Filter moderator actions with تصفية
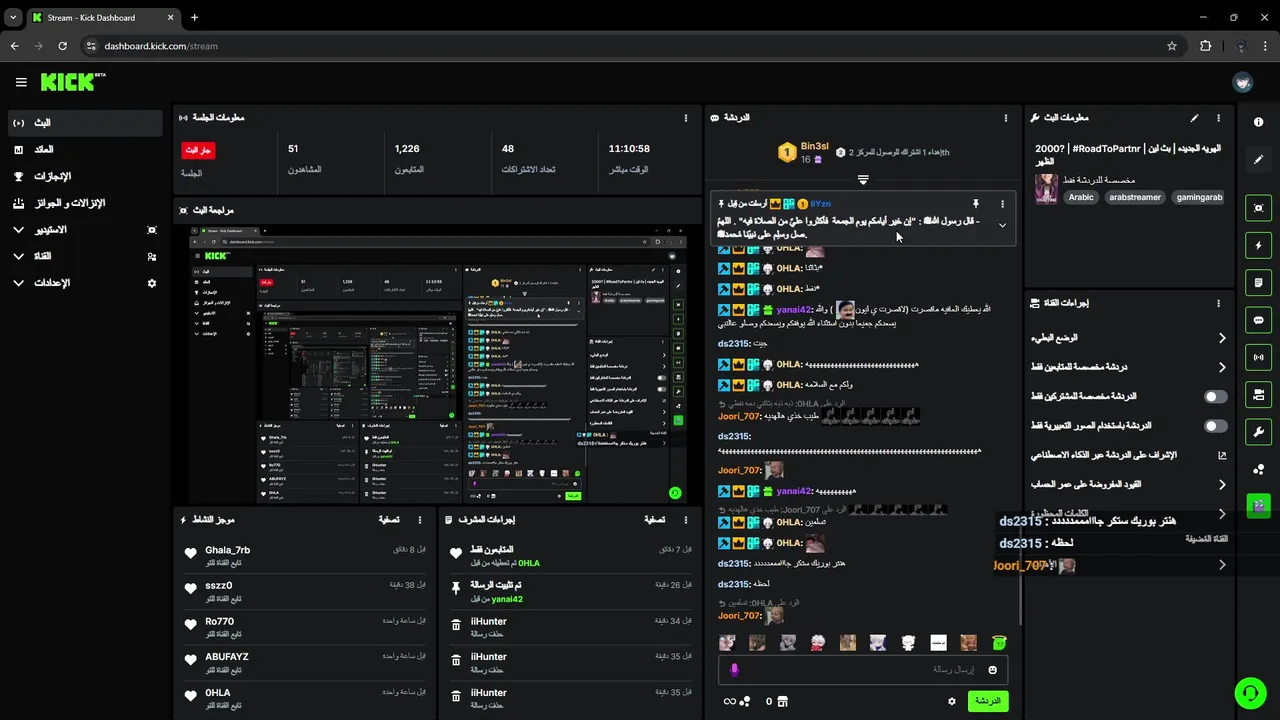Viewport: 1280px width, 720px height. 654,520
